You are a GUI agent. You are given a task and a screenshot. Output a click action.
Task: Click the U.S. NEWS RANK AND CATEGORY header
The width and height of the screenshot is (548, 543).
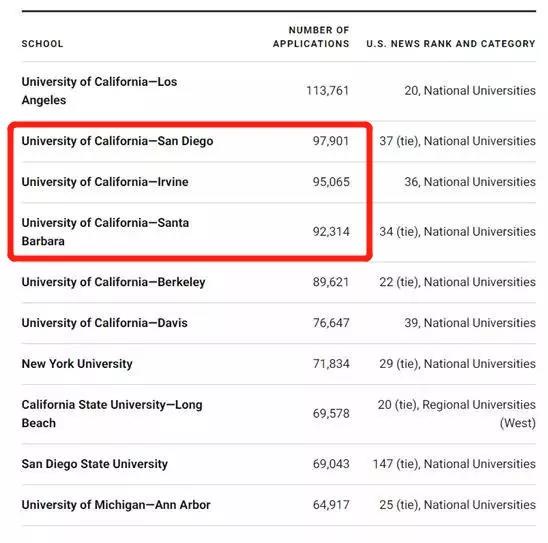point(451,44)
